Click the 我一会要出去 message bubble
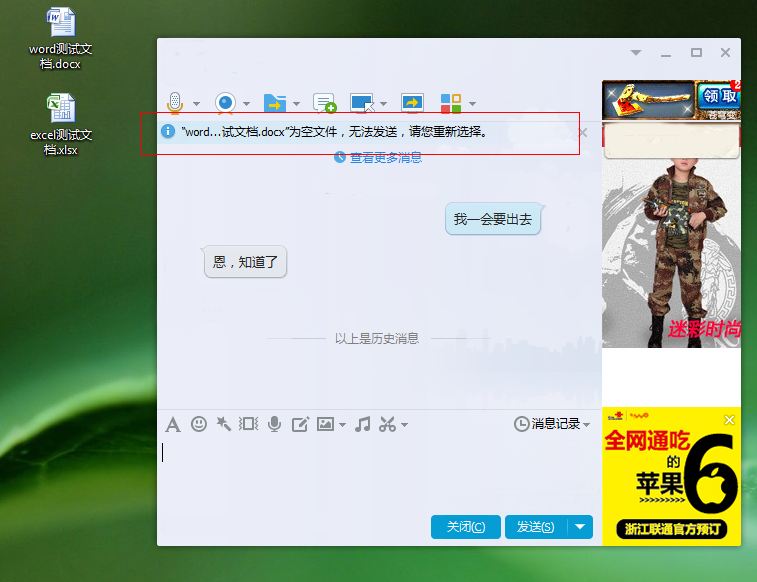The width and height of the screenshot is (757, 582). point(493,219)
